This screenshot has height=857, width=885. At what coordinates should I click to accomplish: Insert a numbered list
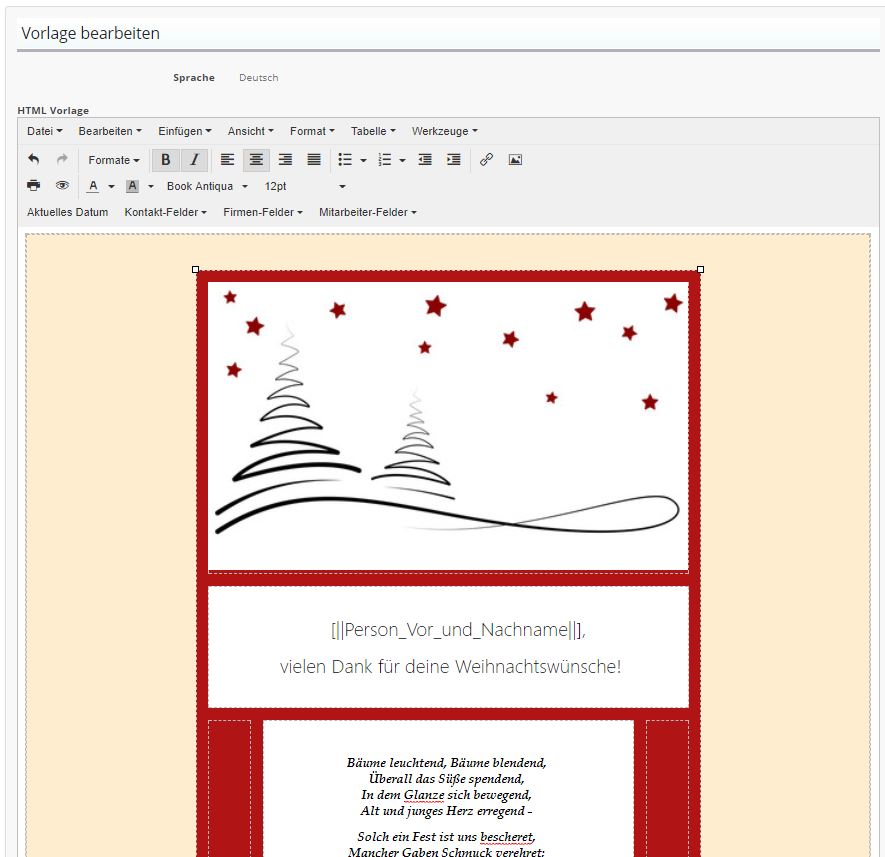click(x=384, y=160)
